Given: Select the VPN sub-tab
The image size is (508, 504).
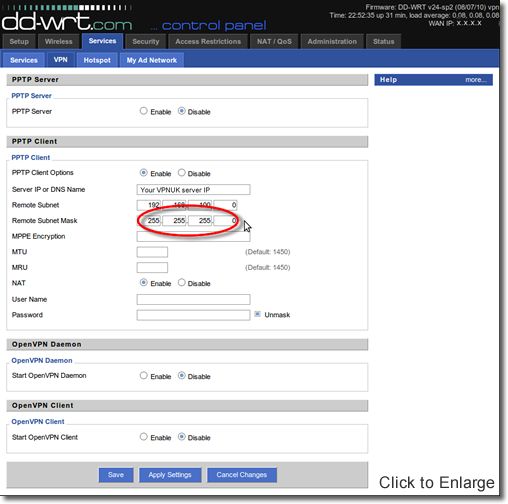Looking at the screenshot, I should coord(61,60).
